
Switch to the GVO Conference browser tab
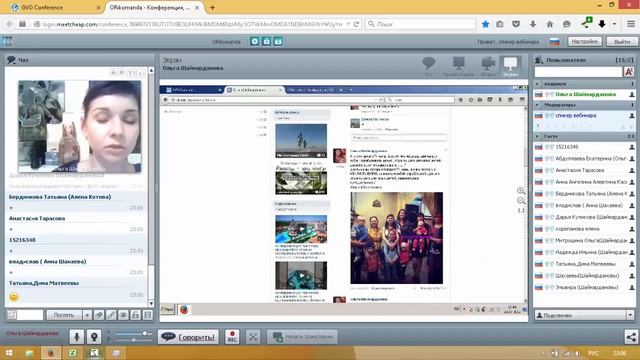point(55,7)
